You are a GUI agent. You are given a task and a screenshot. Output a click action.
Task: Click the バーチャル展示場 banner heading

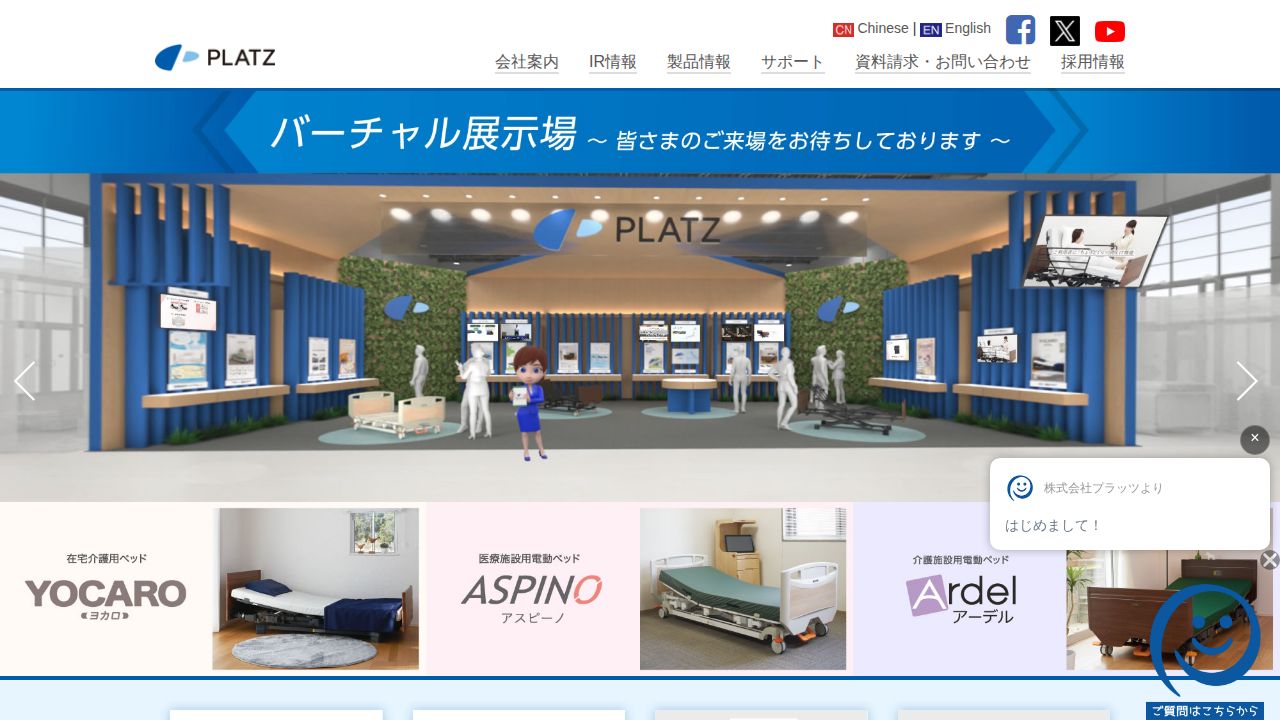[x=423, y=133]
